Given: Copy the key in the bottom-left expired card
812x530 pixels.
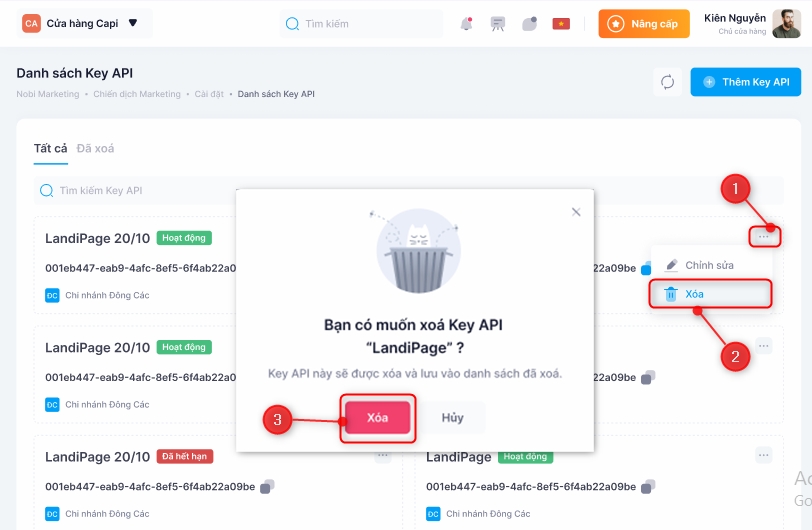Looking at the screenshot, I should tap(267, 487).
